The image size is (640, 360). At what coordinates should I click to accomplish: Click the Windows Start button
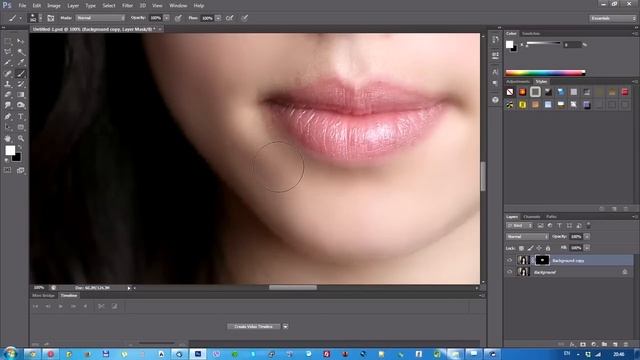[x=10, y=353]
